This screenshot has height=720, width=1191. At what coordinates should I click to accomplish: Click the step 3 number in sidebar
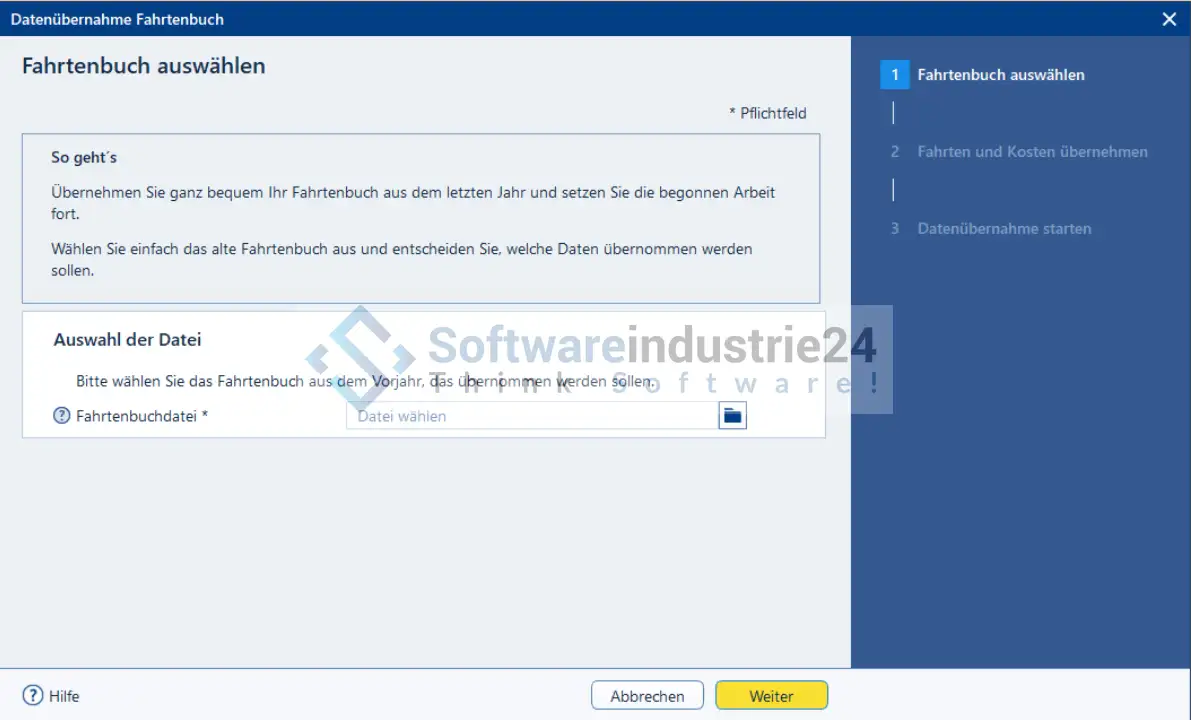click(x=895, y=229)
